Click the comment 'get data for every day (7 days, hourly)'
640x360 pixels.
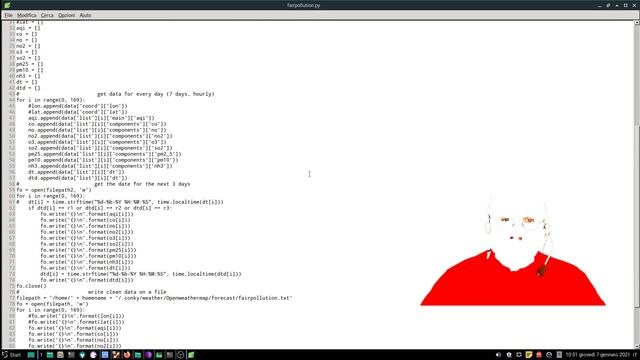point(156,94)
